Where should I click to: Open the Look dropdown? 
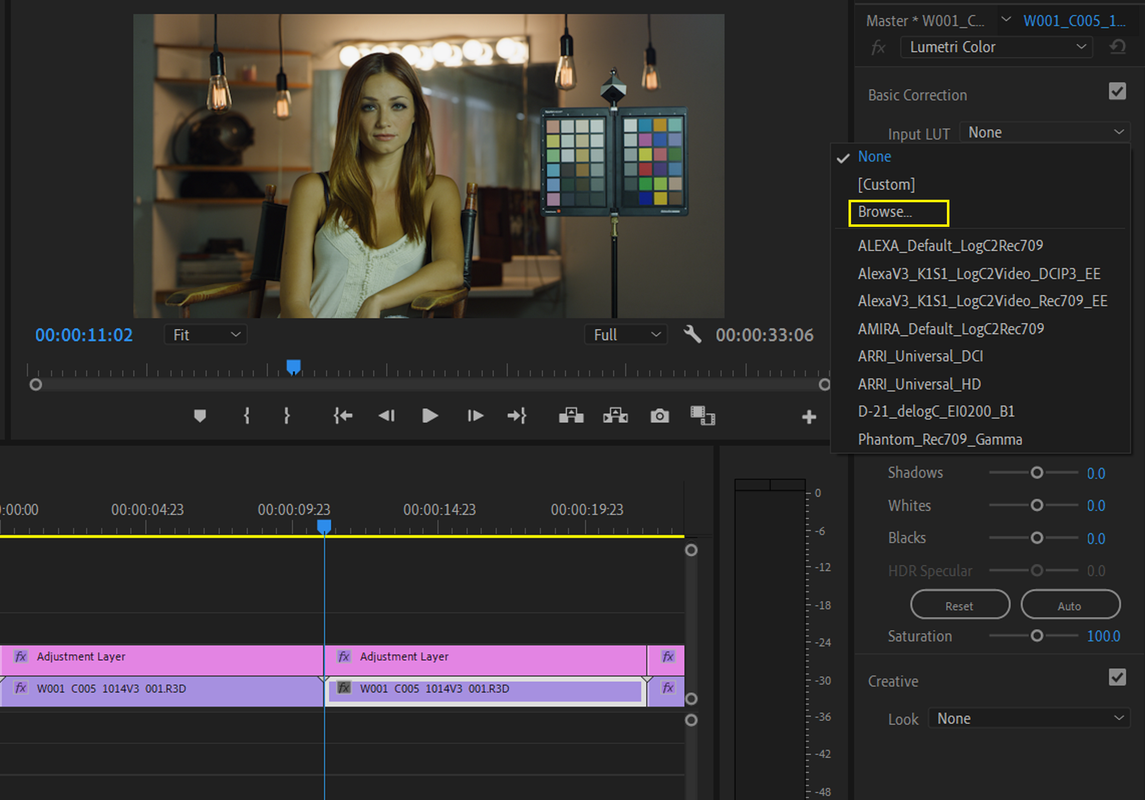point(1029,718)
